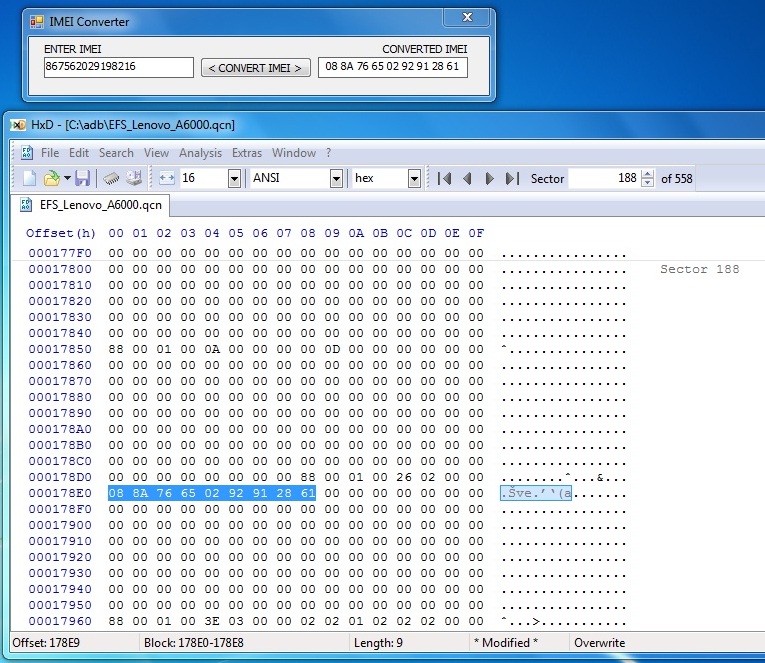Click the ENTER IMEI input field
765x663 pixels.
click(119, 67)
